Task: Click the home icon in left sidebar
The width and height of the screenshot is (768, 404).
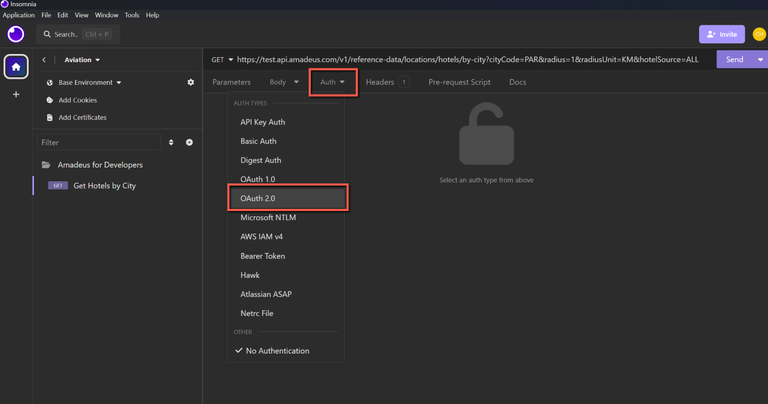Action: (16, 67)
